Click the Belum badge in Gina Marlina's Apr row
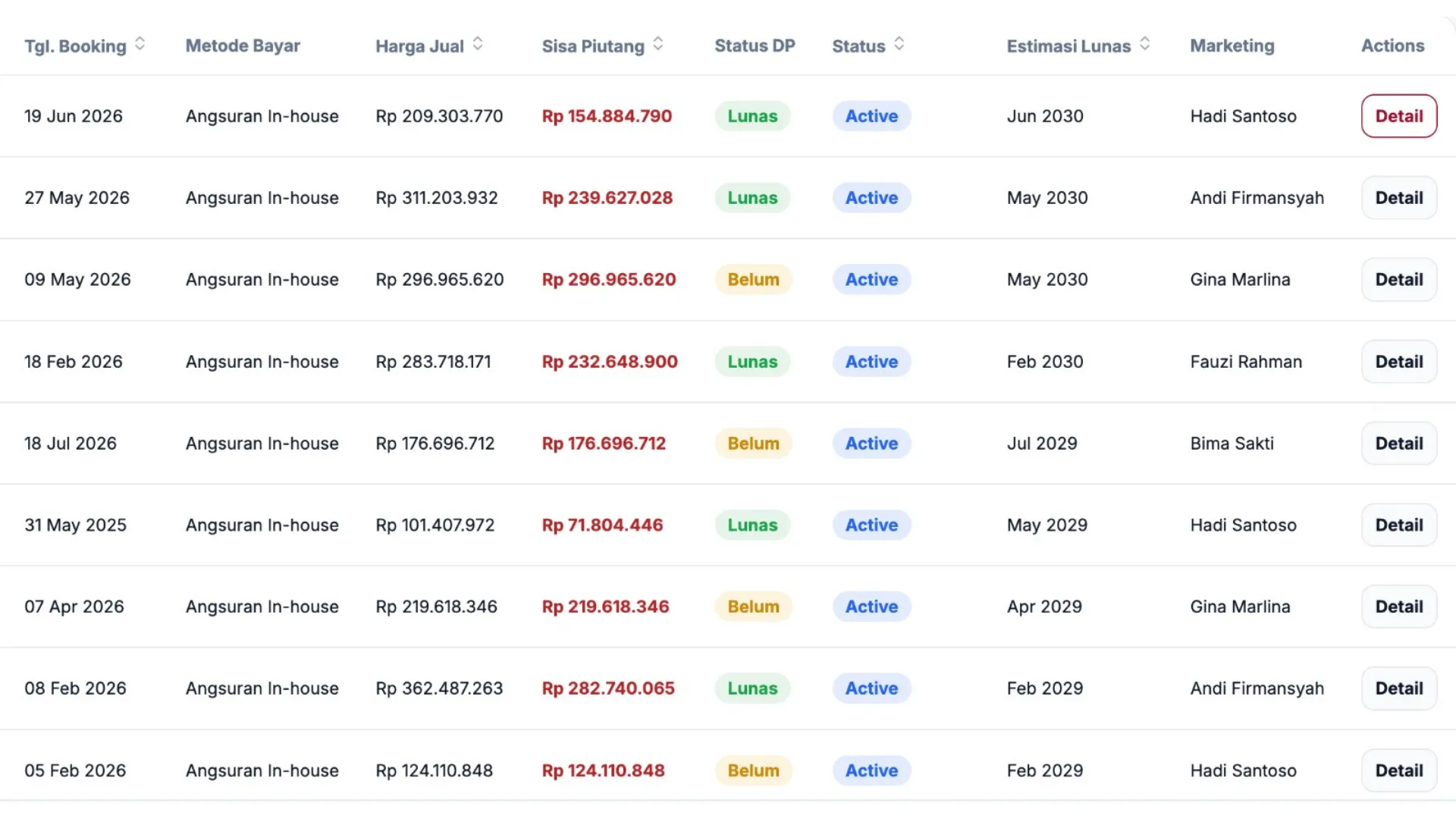The width and height of the screenshot is (1456, 819). point(753,607)
